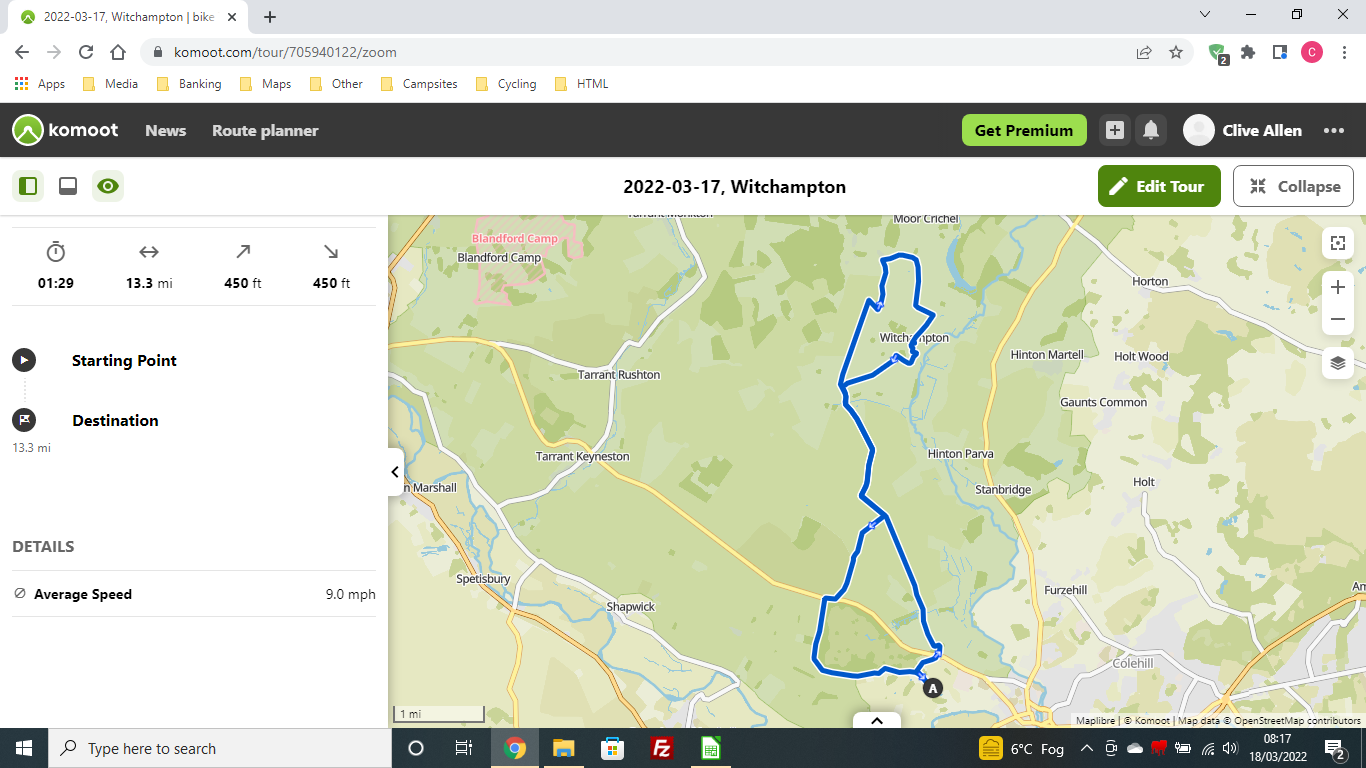
Task: Toggle the side panel layout view
Action: [x=28, y=186]
